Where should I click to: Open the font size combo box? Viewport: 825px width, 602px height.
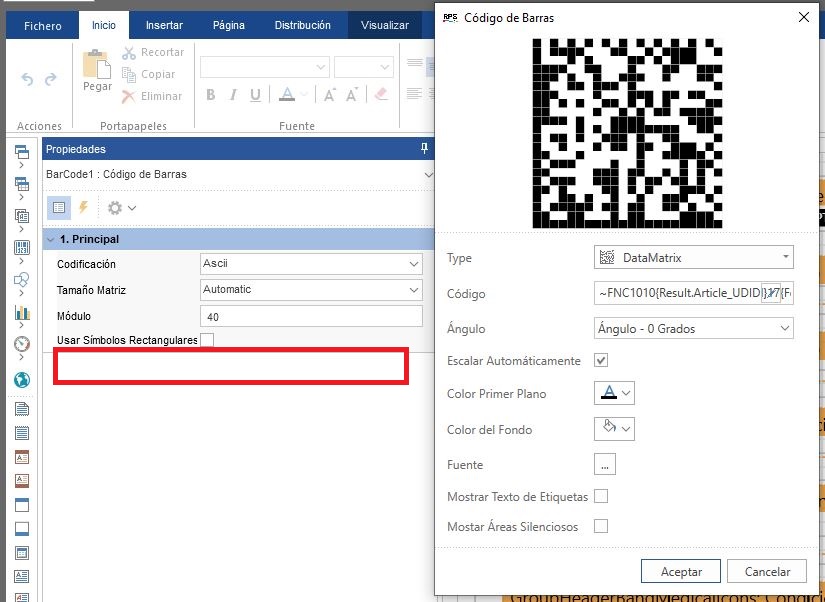point(364,67)
